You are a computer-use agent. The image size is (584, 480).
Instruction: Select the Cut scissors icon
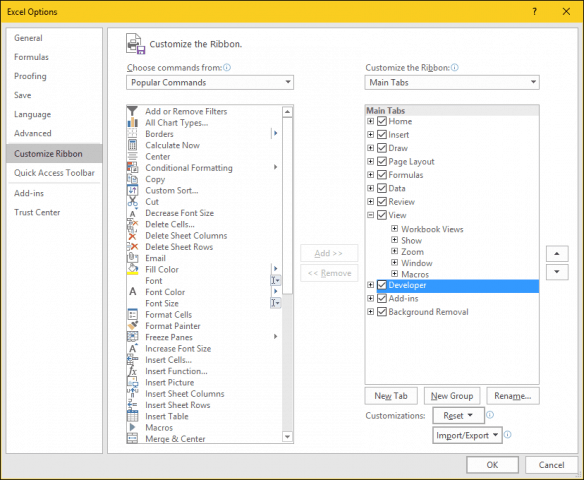[132, 201]
